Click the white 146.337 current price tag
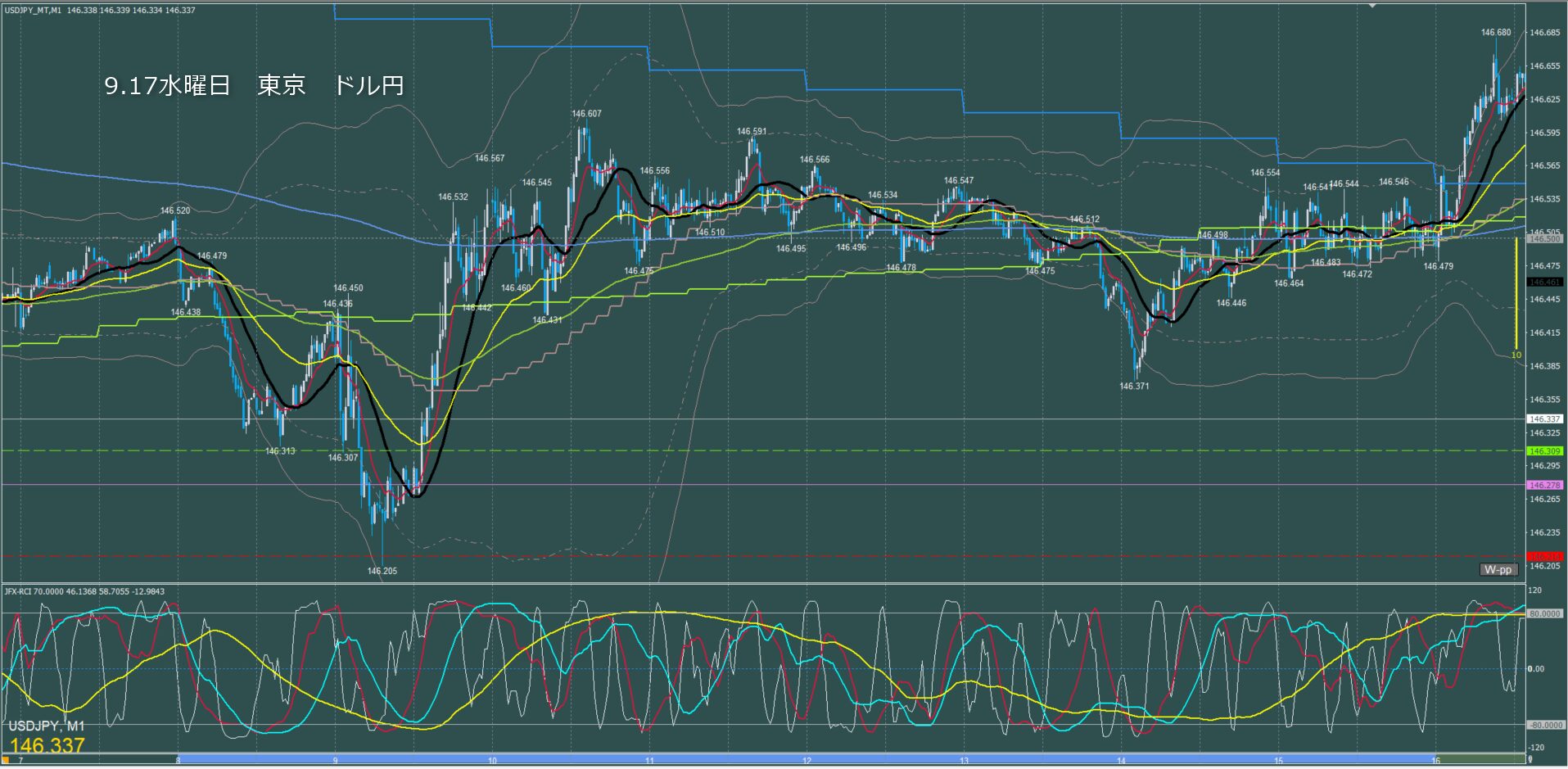The width and height of the screenshot is (1568, 769). [x=1544, y=419]
